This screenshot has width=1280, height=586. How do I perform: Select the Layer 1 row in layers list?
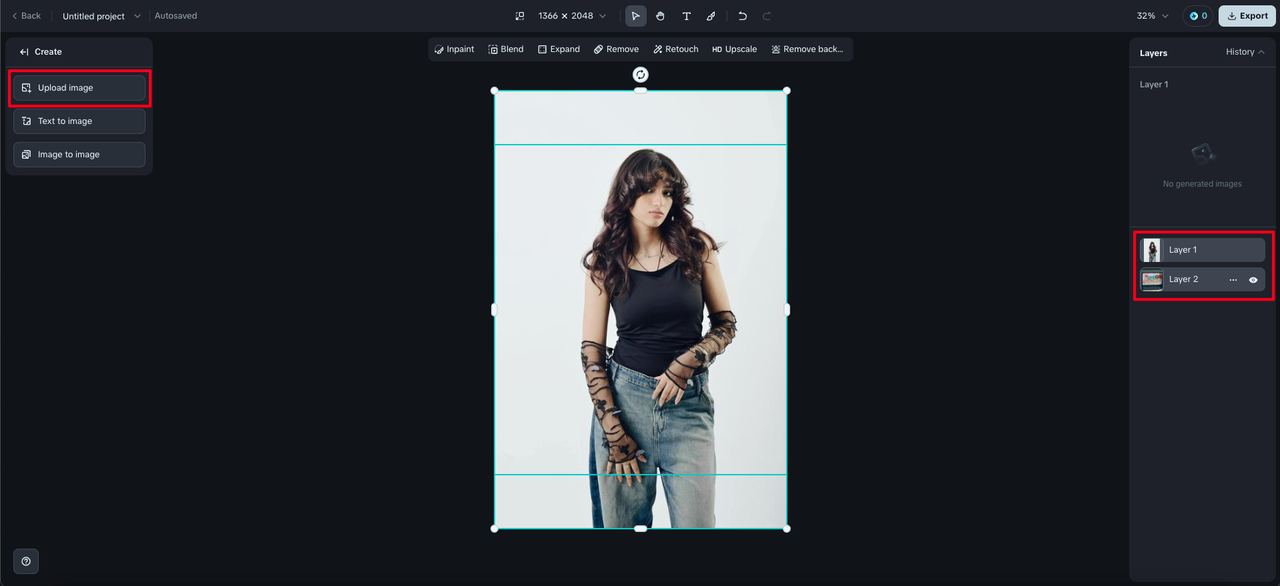coord(1203,250)
